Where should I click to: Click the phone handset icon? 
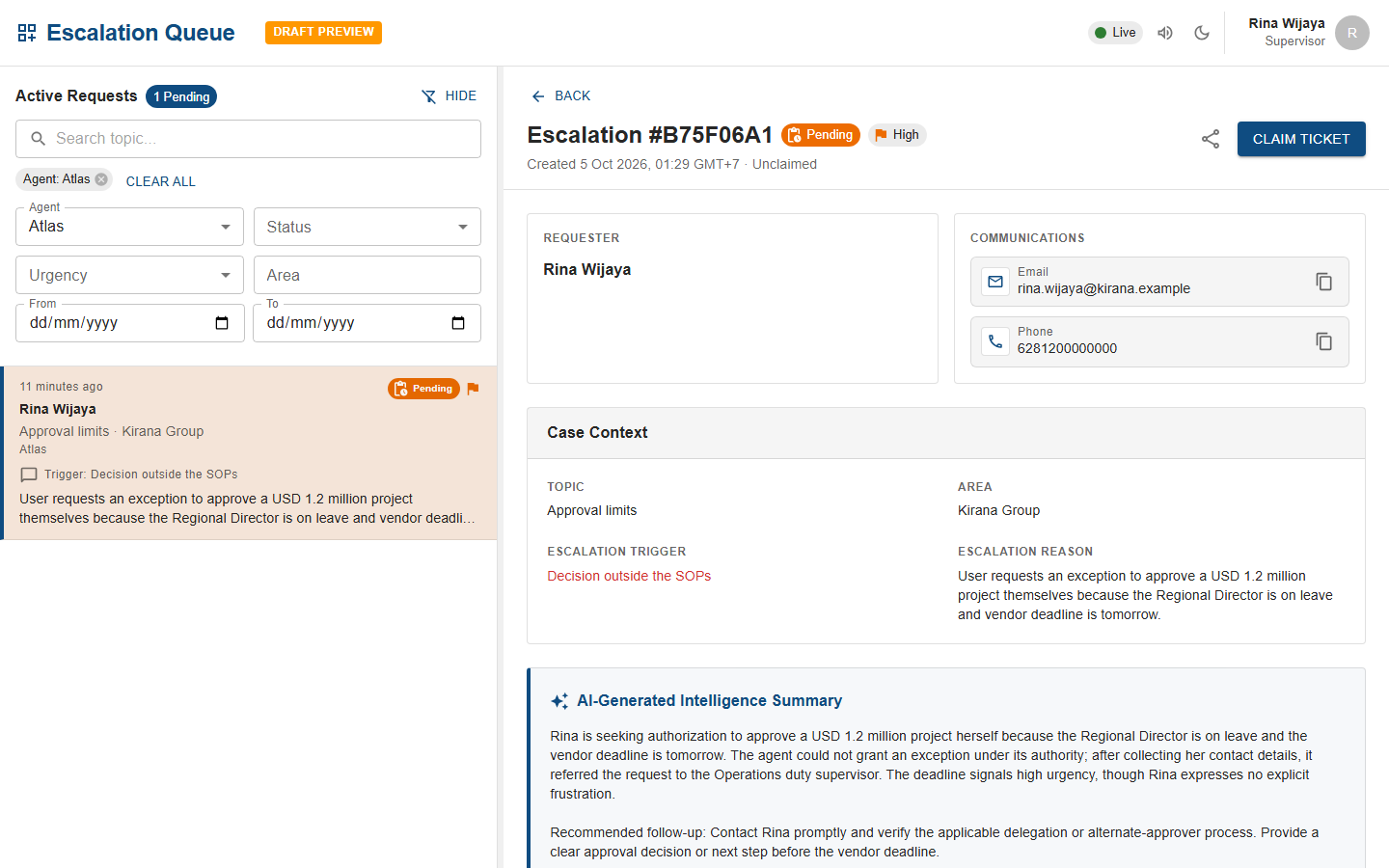coord(995,341)
